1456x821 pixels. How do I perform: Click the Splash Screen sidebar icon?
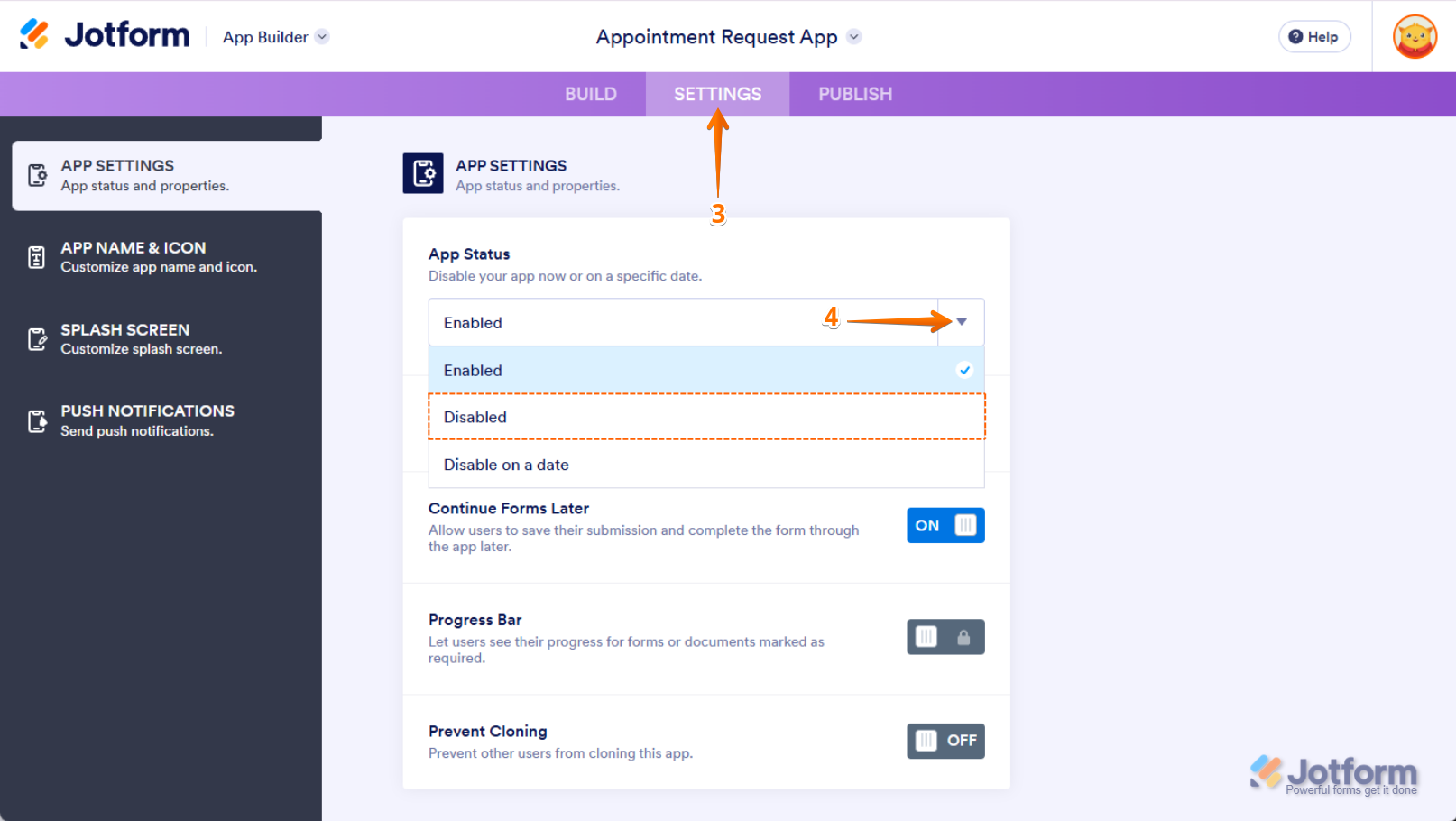(37, 339)
